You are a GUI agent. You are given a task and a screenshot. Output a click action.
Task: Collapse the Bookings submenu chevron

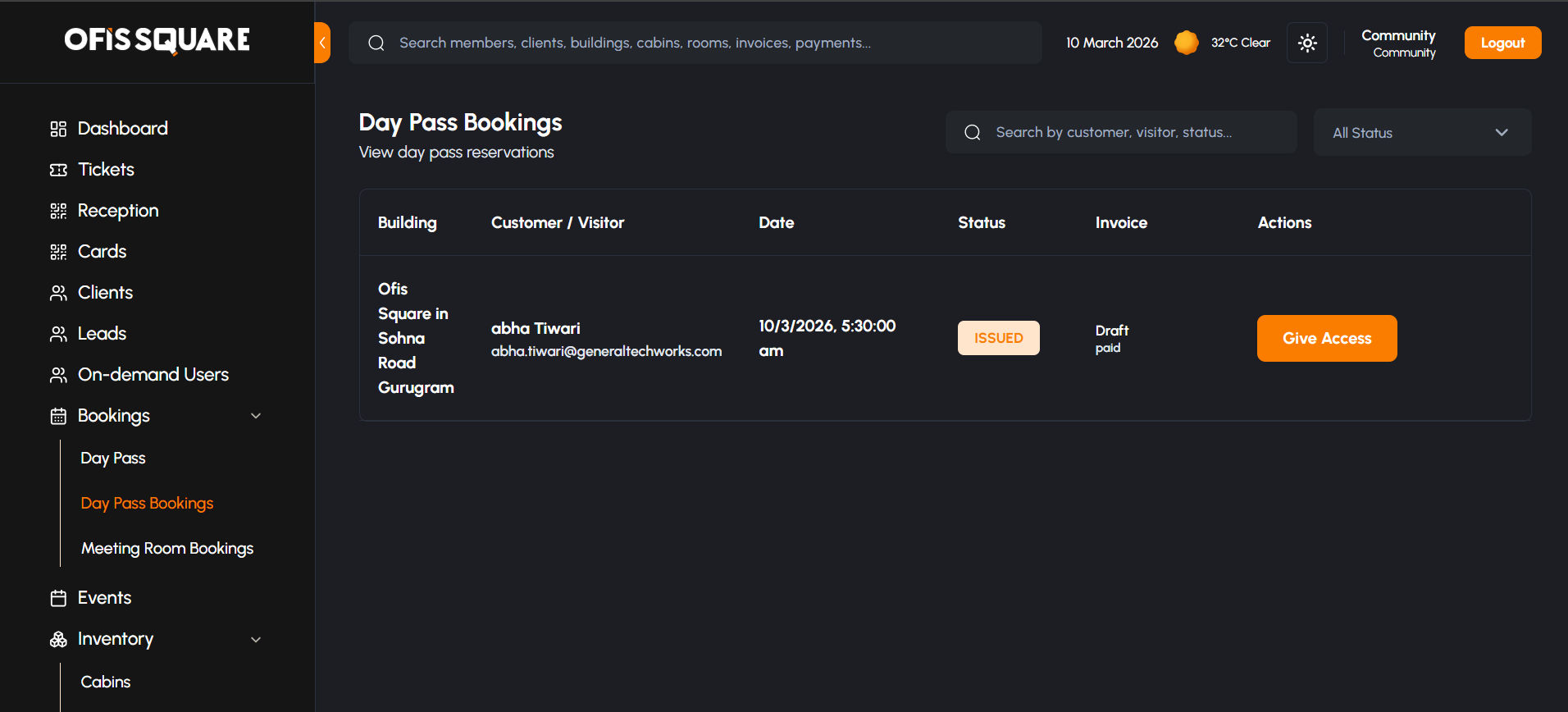[256, 416]
